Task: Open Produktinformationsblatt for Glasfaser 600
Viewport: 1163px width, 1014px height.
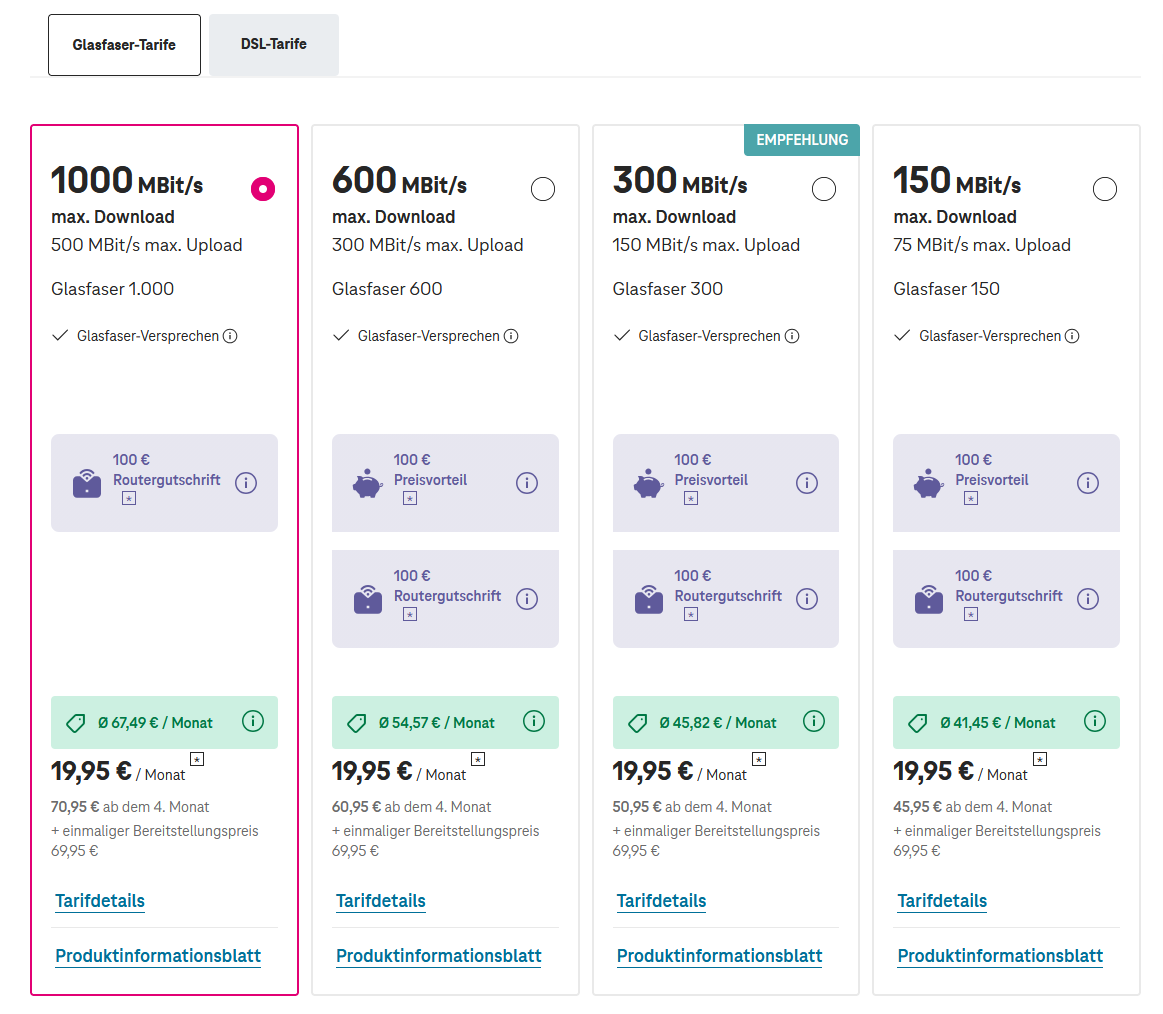Action: 438,956
